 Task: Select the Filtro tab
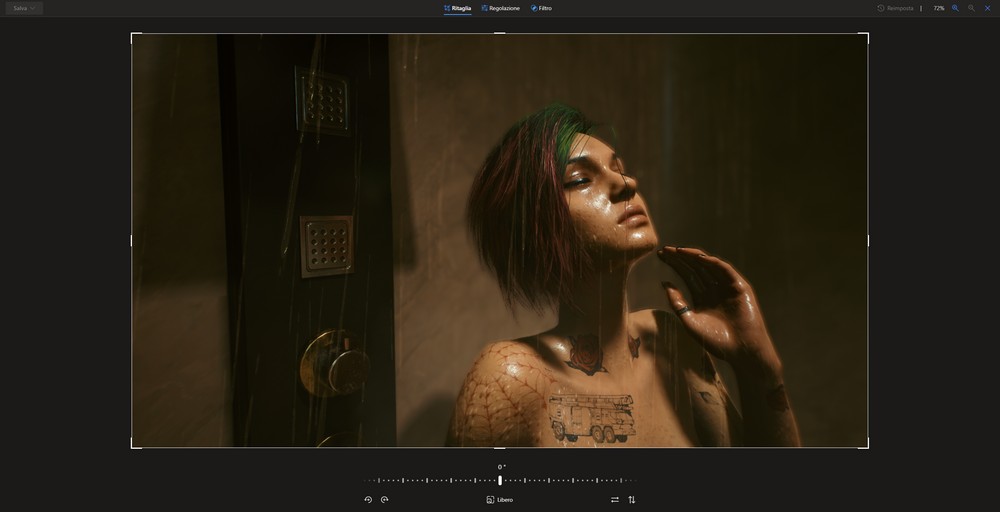click(x=542, y=8)
